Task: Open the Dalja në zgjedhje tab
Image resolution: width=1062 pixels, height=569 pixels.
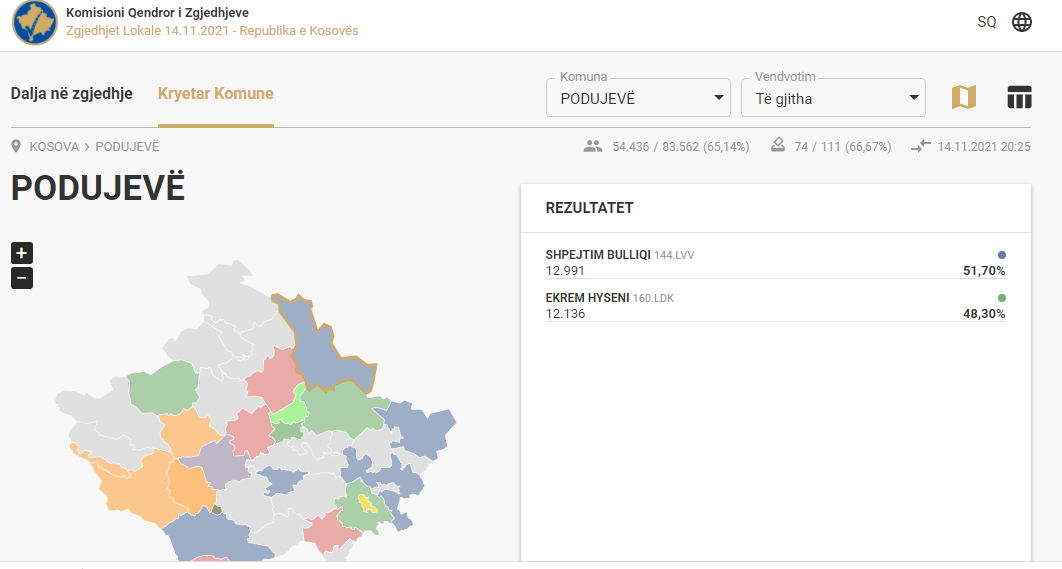Action: pyautogui.click(x=72, y=93)
